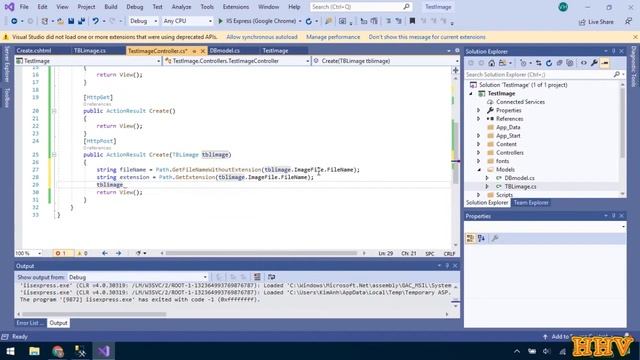Click the split editor plus icon
This screenshot has width=640, height=360.
coord(456,70)
